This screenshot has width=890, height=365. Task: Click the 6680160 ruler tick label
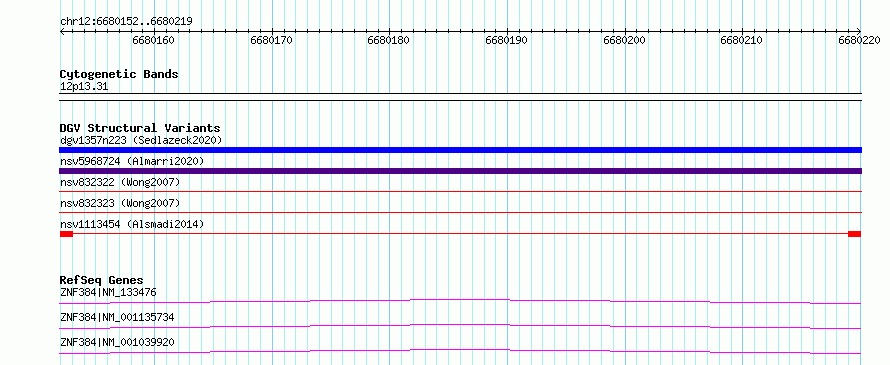click(x=153, y=40)
